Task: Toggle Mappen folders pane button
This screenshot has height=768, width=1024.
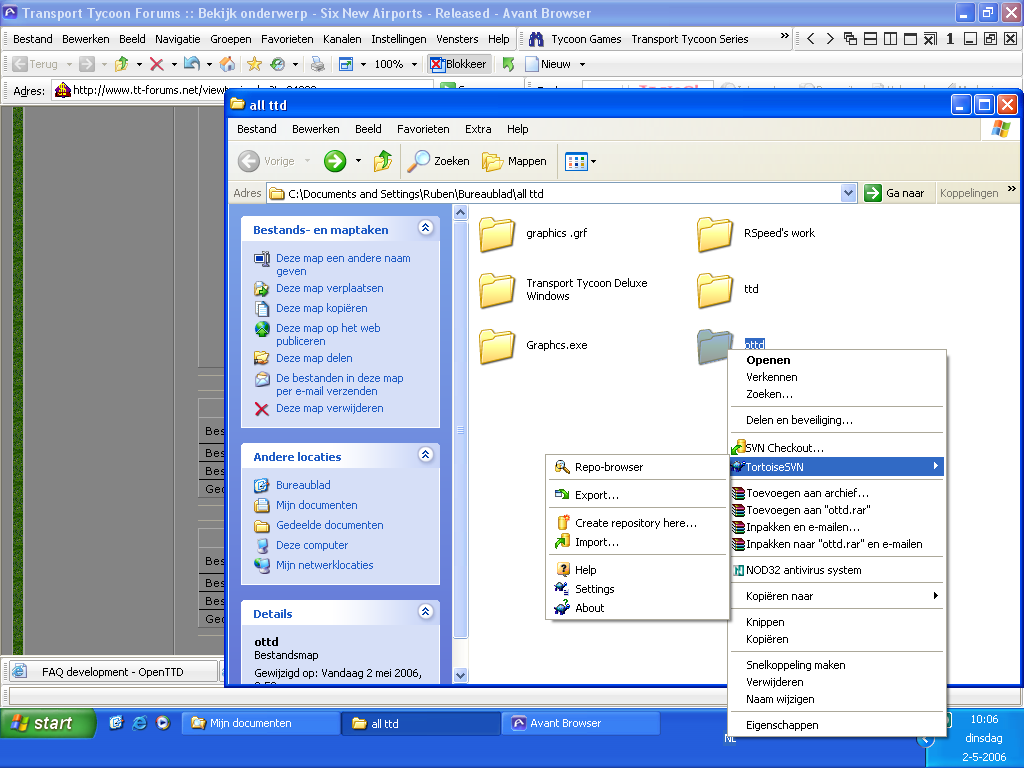Action: [514, 161]
